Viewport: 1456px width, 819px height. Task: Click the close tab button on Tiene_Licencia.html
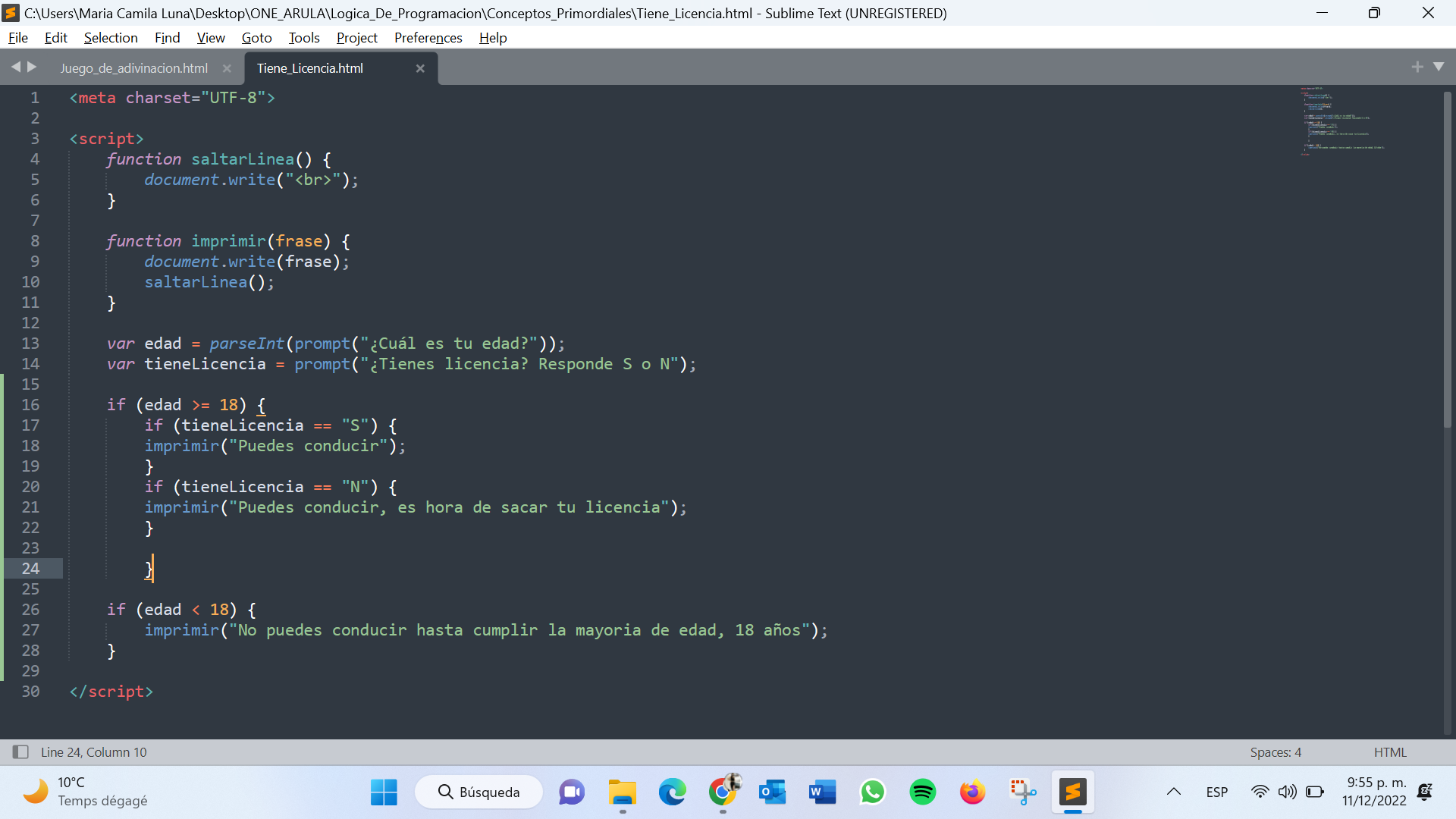[x=420, y=68]
